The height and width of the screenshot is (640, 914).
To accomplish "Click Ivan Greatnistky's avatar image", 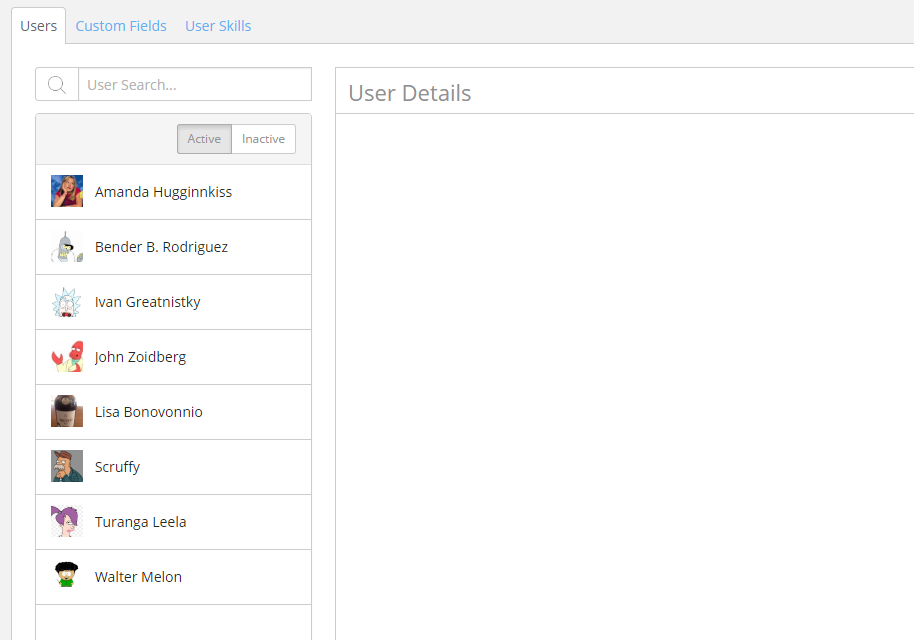I will 66,301.
